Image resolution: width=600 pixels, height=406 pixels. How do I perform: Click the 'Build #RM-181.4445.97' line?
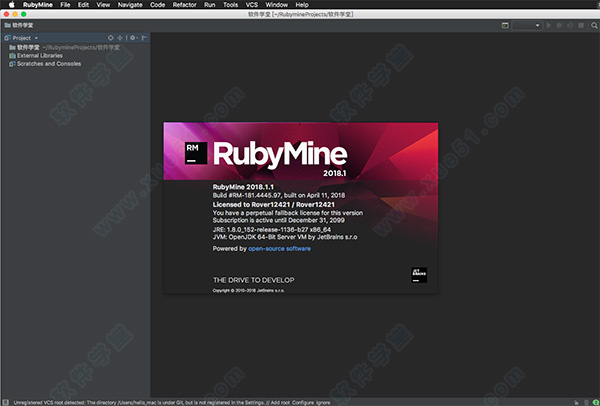tap(279, 195)
